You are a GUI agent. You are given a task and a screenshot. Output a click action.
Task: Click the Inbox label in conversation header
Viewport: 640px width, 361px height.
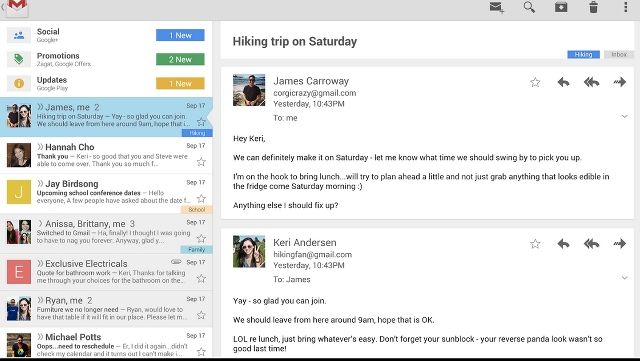point(619,54)
